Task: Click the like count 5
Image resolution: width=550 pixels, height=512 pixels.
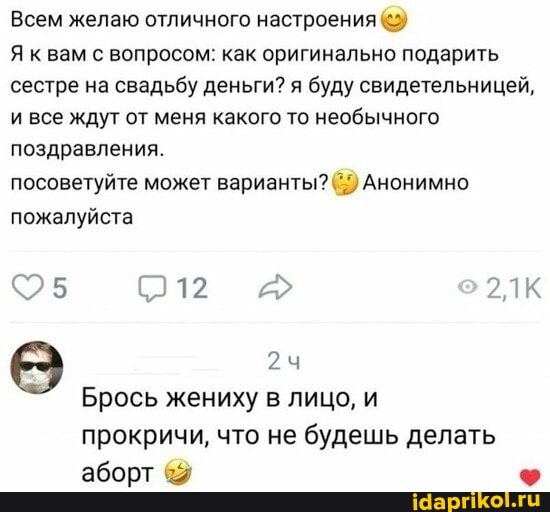Action: point(60,289)
